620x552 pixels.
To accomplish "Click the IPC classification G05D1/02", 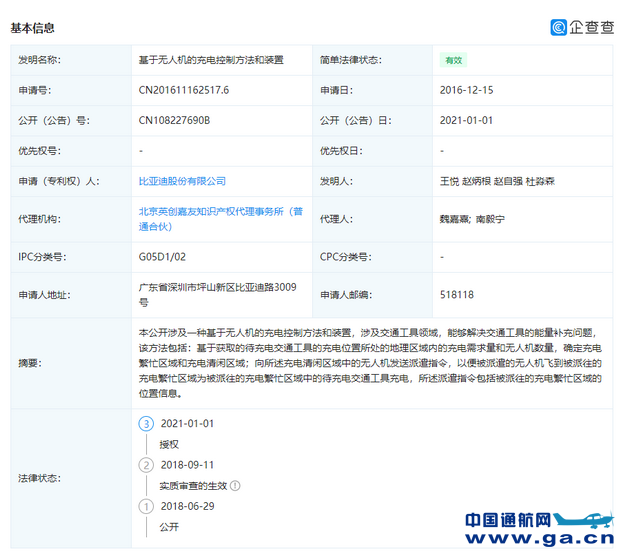I will click(x=163, y=256).
